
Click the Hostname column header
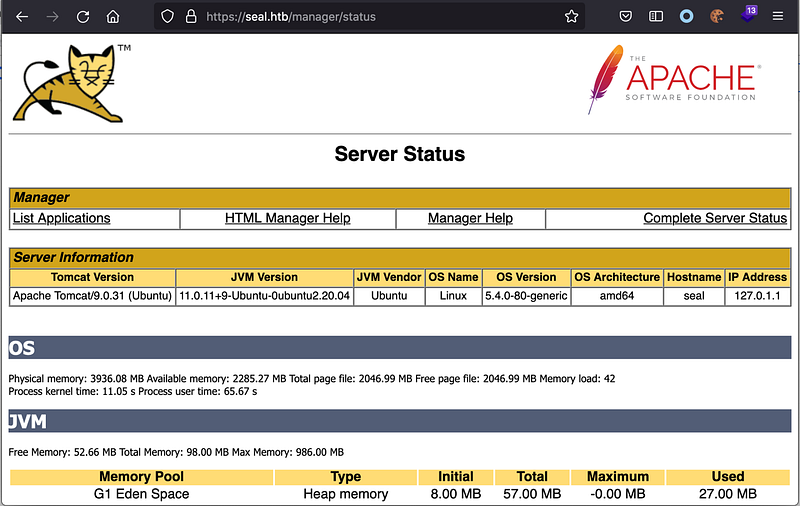(x=694, y=277)
